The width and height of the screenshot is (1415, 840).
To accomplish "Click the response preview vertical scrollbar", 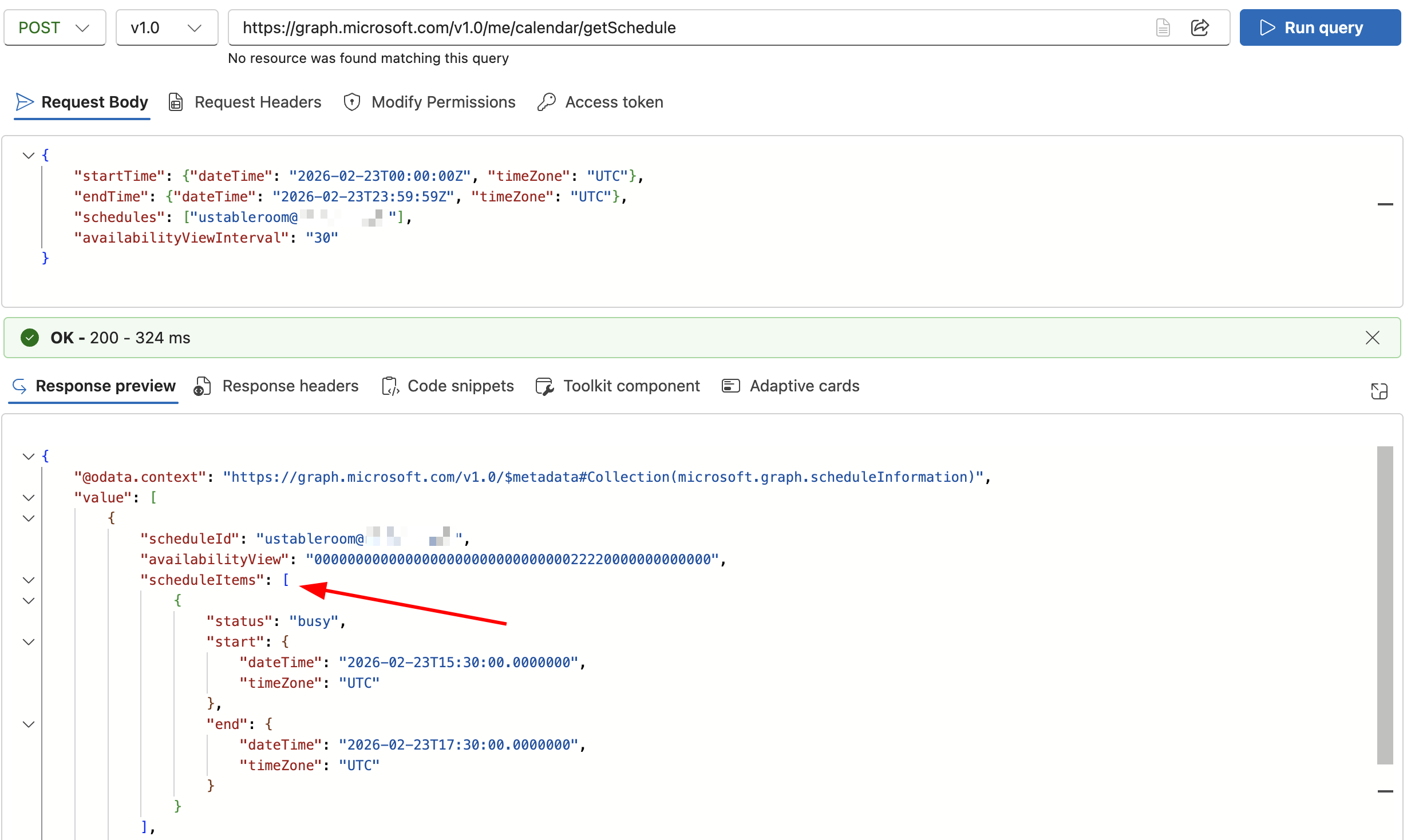I will tap(1385, 604).
